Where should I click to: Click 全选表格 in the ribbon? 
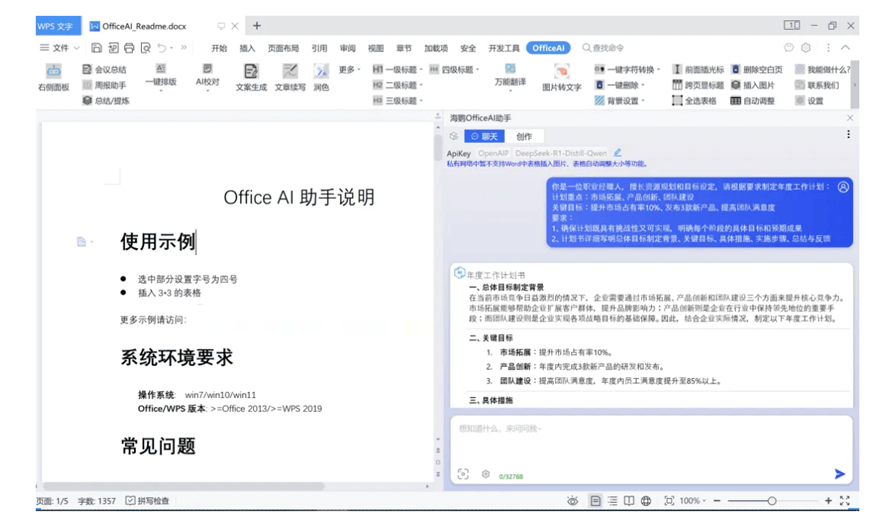tap(694, 100)
